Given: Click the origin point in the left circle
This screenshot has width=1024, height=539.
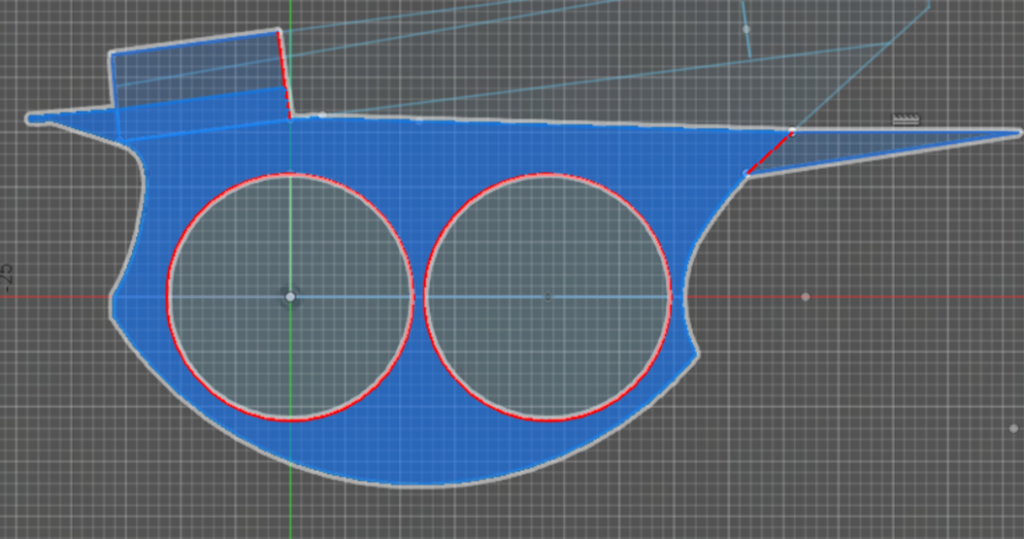Looking at the screenshot, I should pos(290,297).
